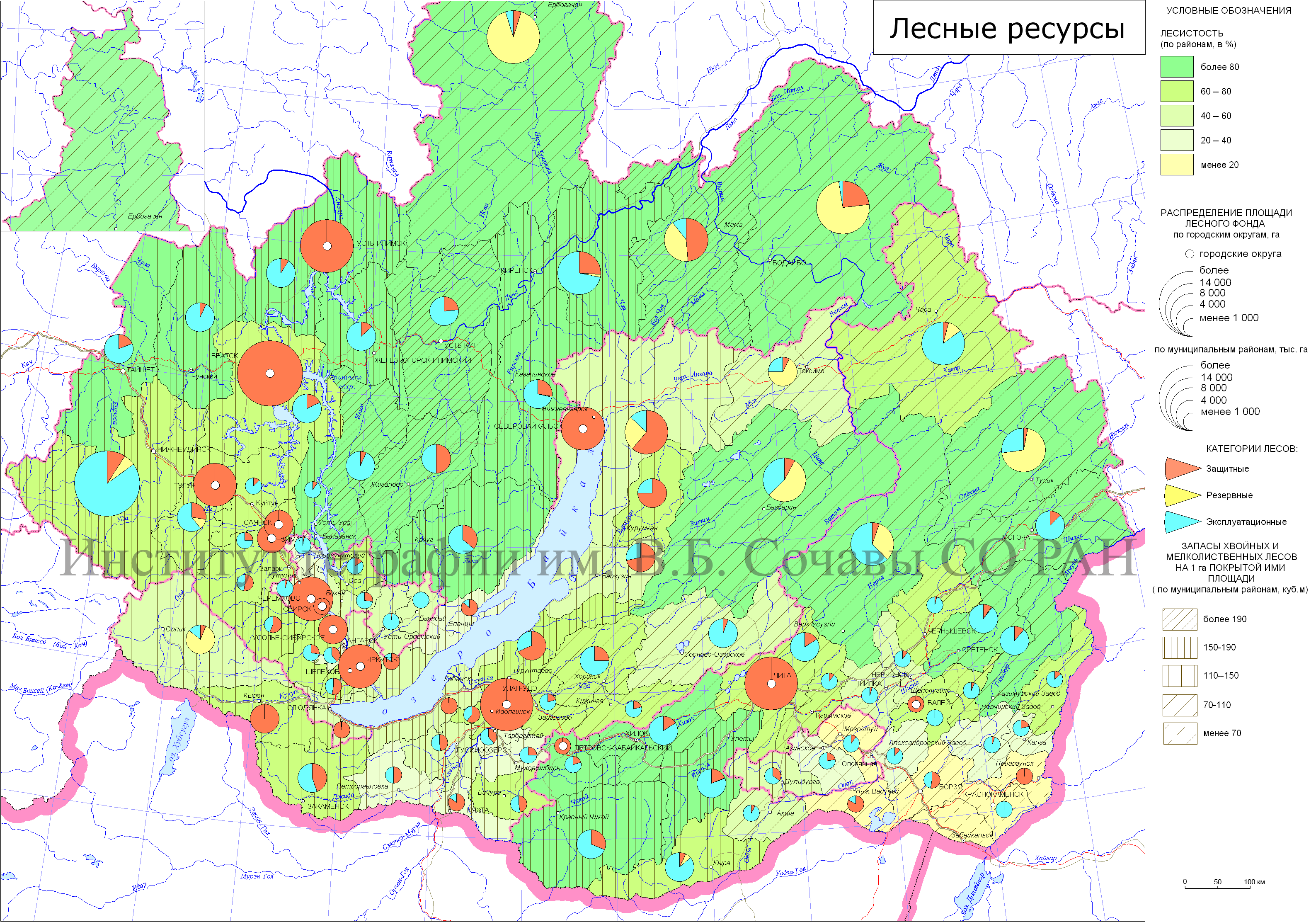Click the orange circle at УСТЬ-ИЛИМСК

[327, 246]
